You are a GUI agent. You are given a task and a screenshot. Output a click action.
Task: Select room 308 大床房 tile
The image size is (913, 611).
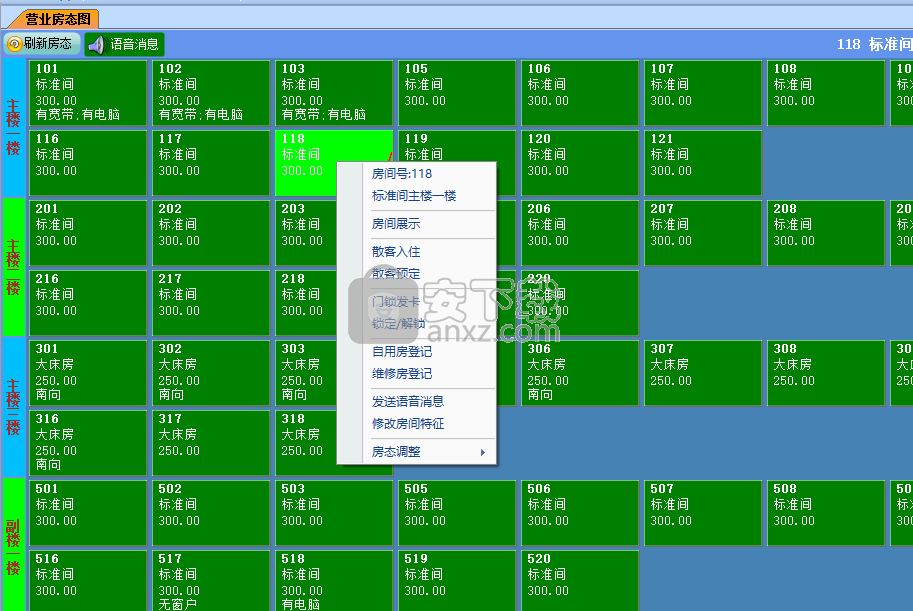coord(826,373)
